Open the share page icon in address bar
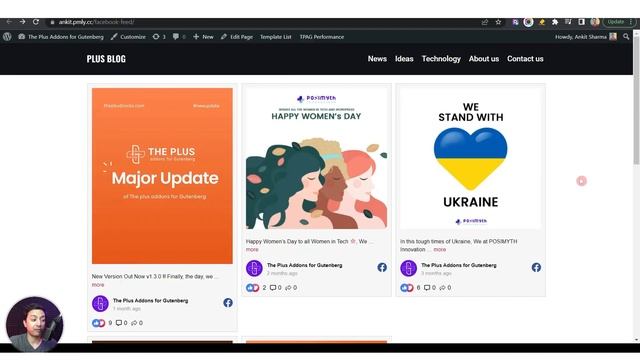The height and width of the screenshot is (360, 640). point(485,22)
